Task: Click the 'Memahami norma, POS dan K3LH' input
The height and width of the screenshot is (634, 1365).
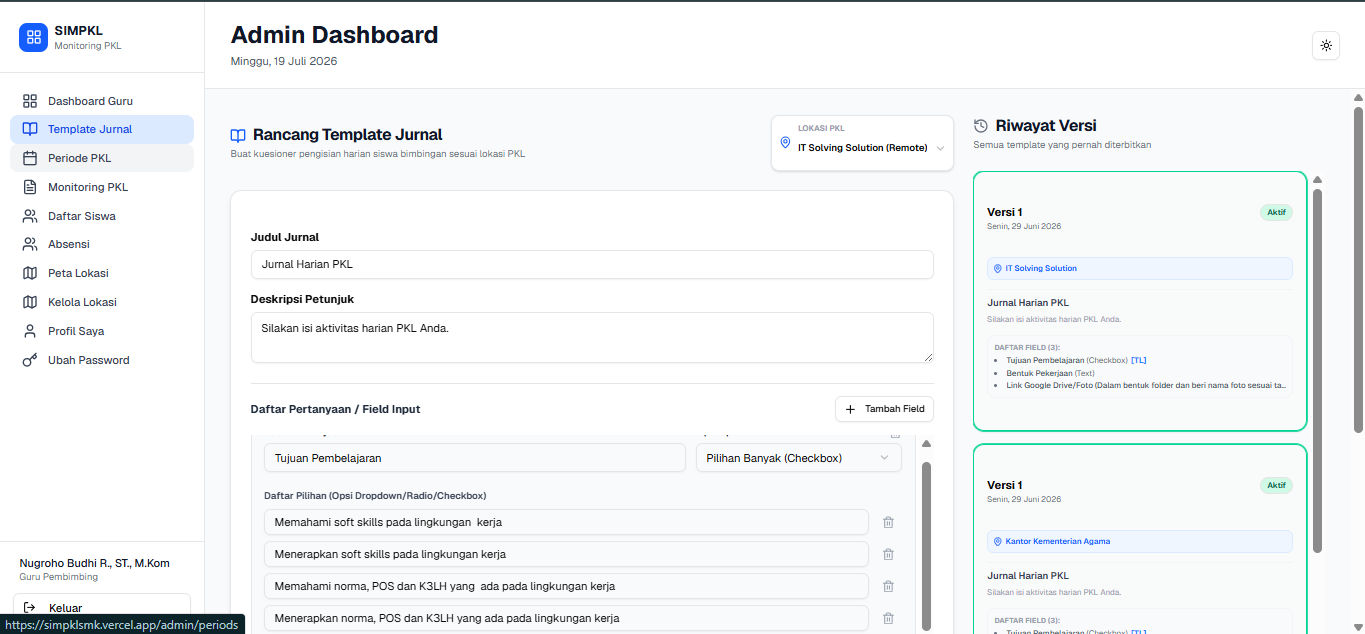Action: (x=566, y=586)
